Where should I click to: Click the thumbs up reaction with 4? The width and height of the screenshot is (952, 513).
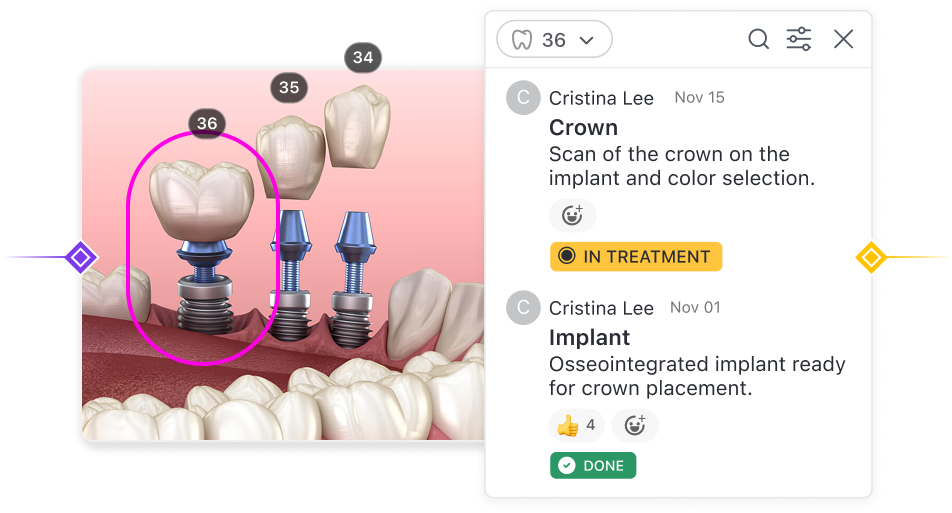[576, 426]
